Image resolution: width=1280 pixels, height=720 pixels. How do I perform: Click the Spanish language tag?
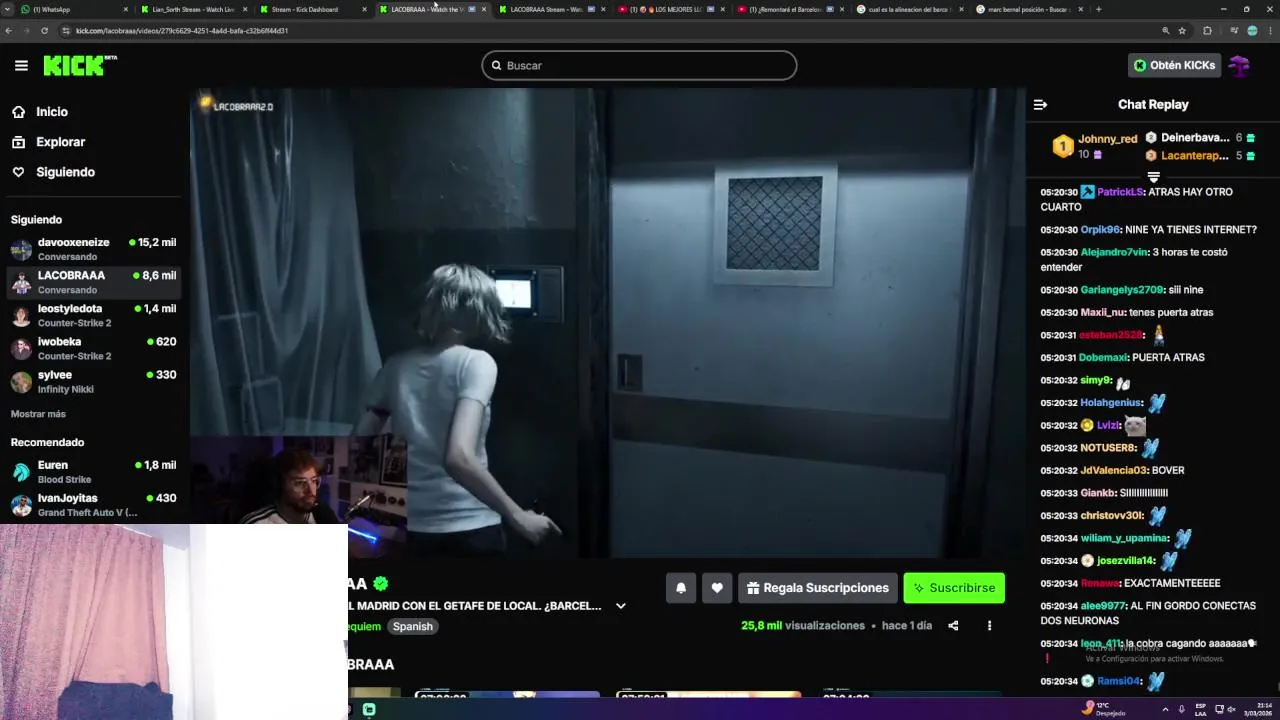412,626
